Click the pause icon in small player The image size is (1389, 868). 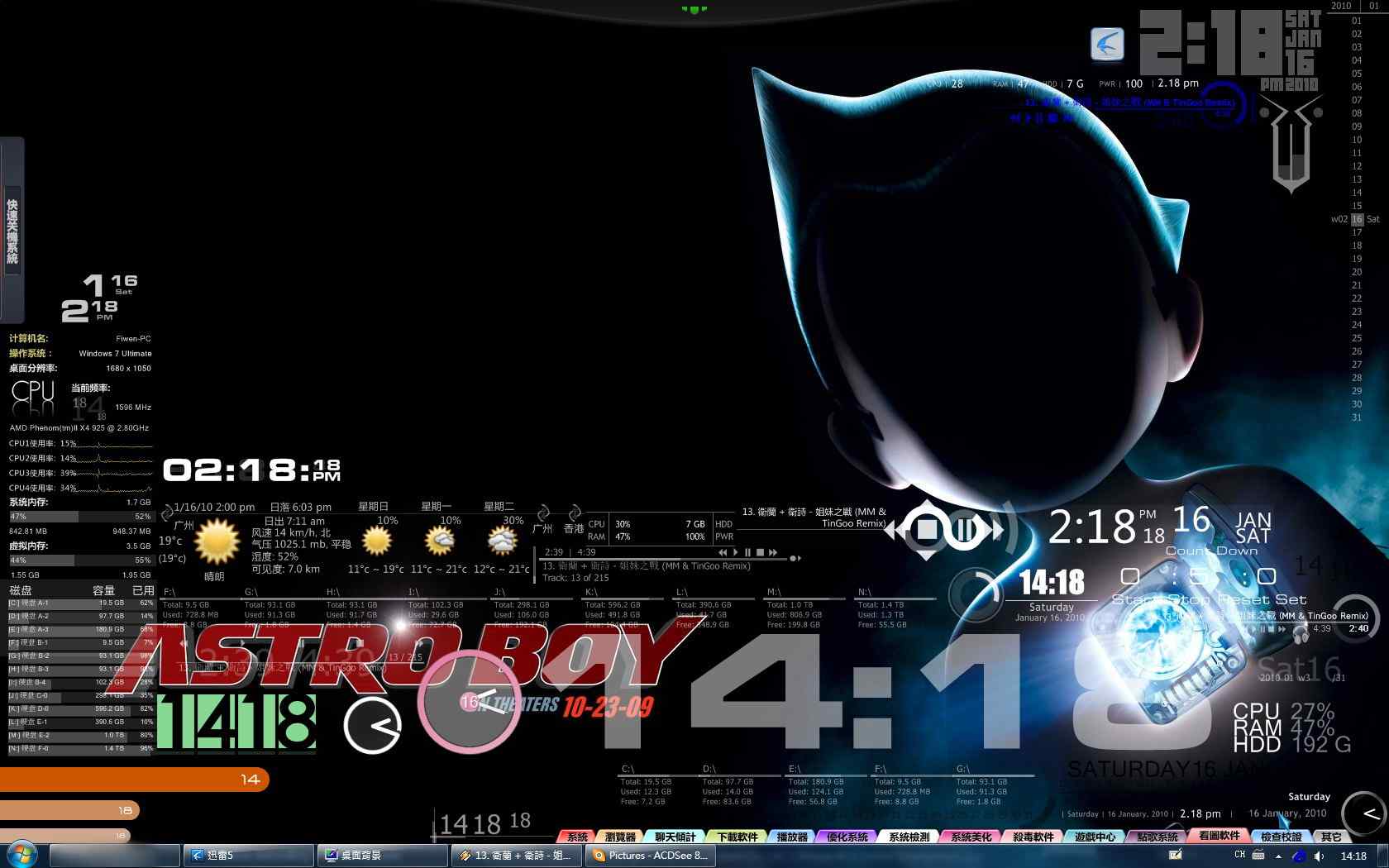747,552
